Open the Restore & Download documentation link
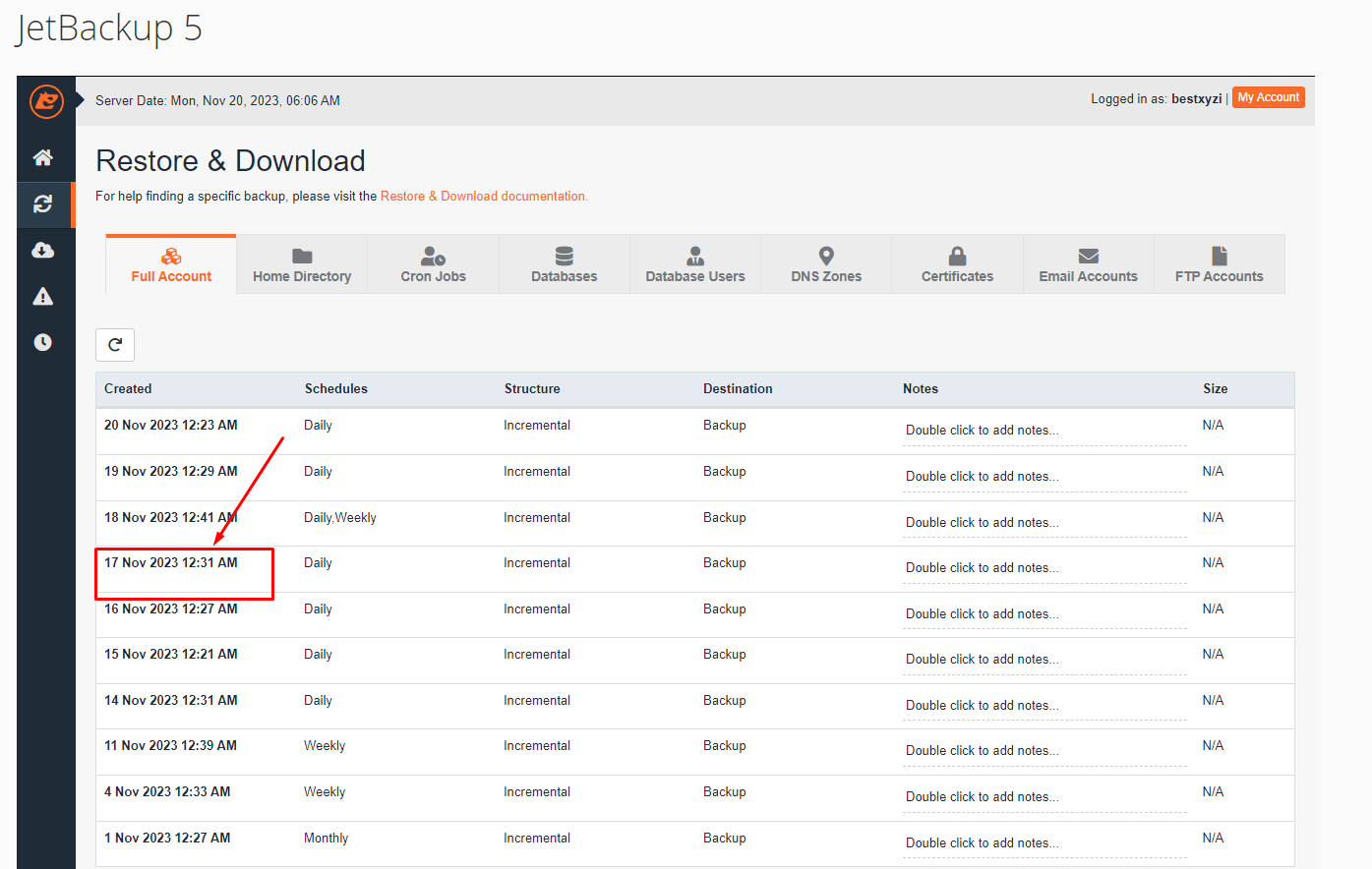Viewport: 1372px width, 869px height. pyautogui.click(x=484, y=196)
